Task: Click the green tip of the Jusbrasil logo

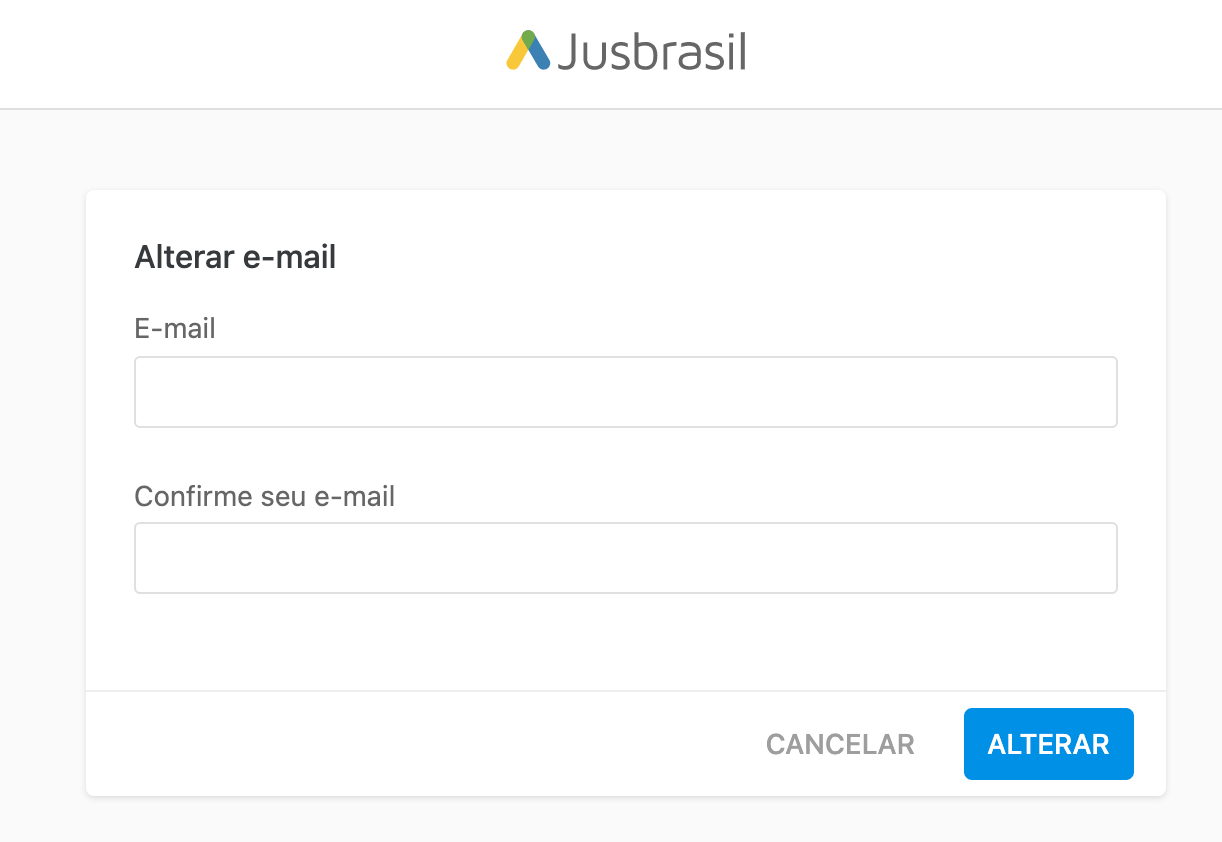Action: 527,37
